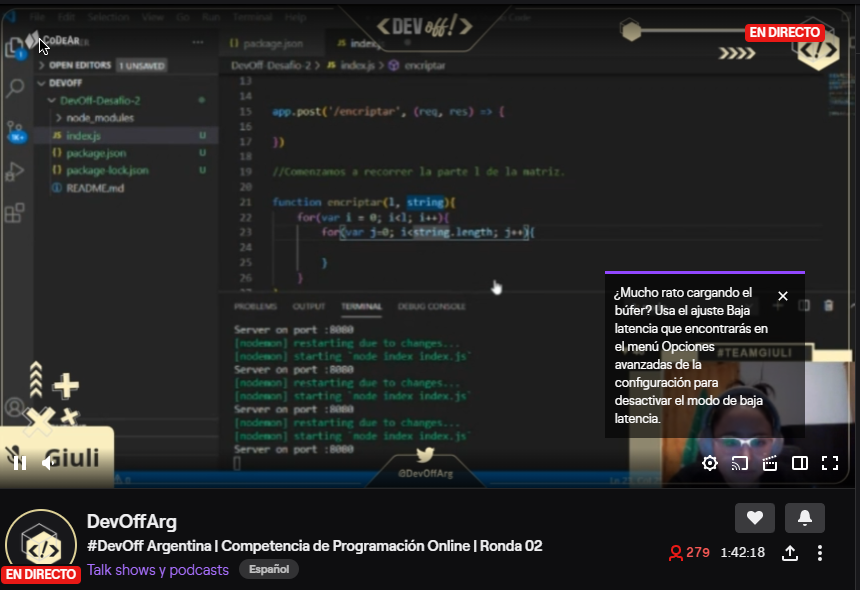Open README.md in file tree

click(95, 188)
